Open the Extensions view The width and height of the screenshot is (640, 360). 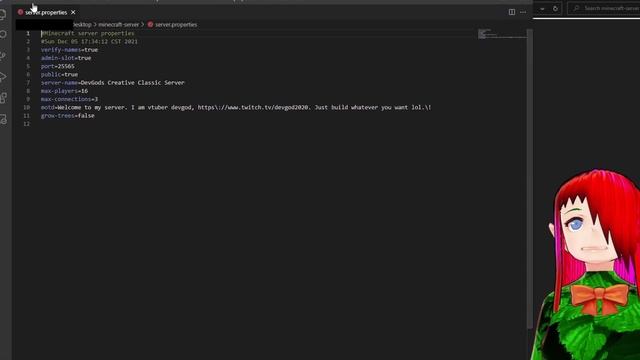click(x=3, y=98)
